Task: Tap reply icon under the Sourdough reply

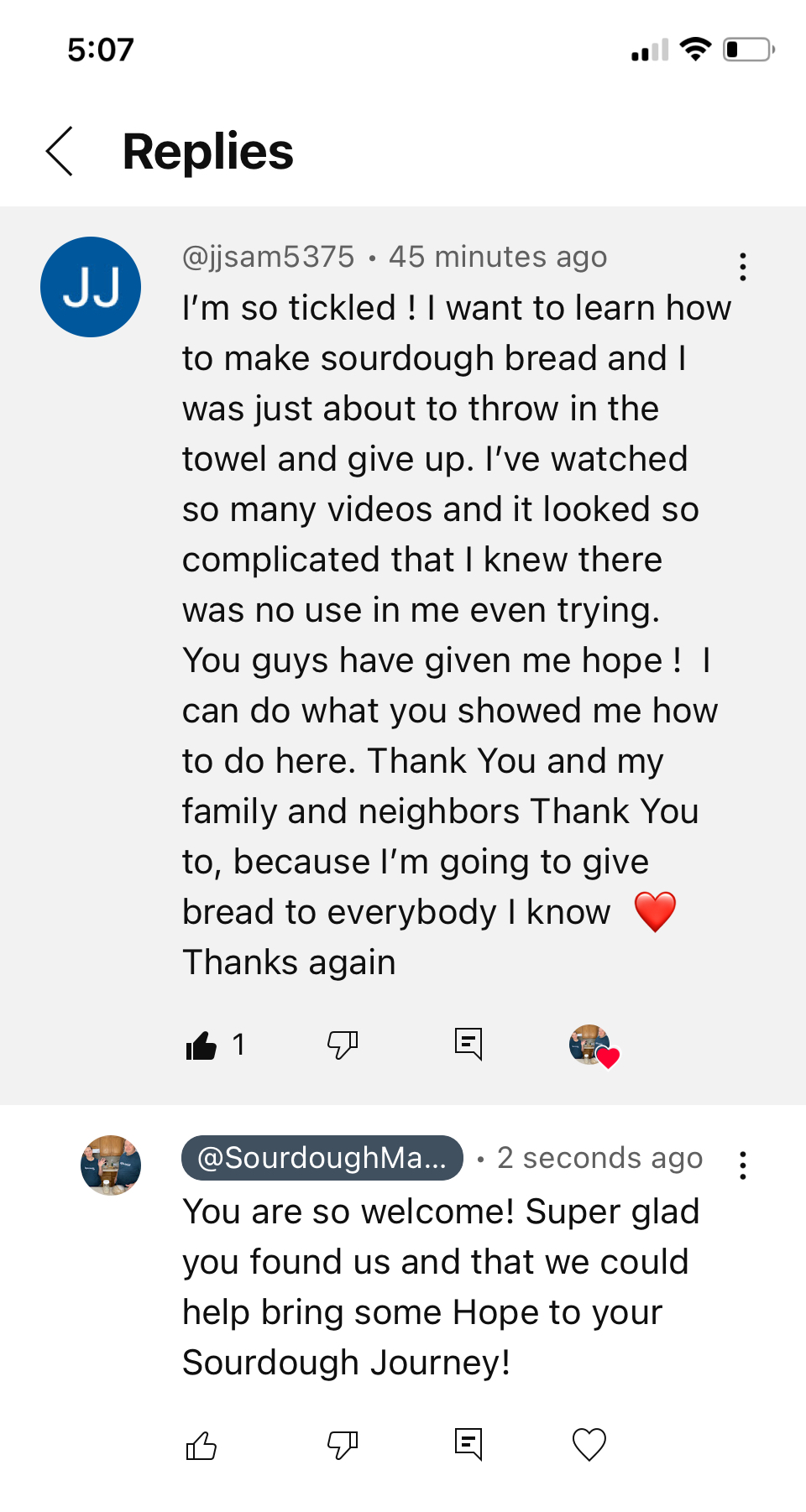Action: click(x=468, y=1445)
